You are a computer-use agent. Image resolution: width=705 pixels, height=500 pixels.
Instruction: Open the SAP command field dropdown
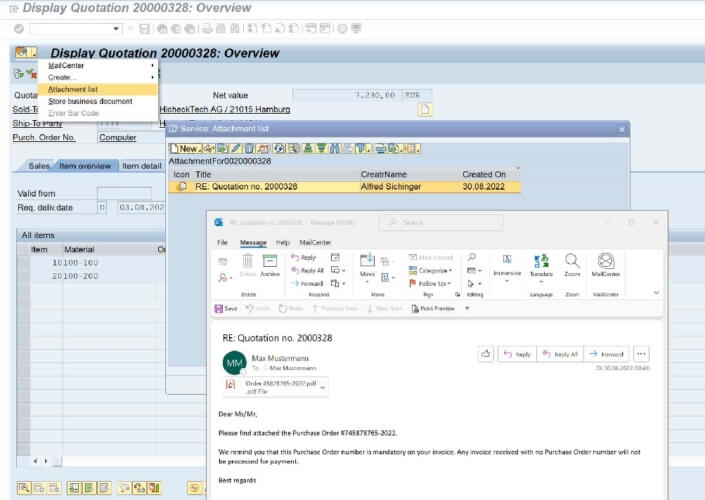[x=116, y=29]
